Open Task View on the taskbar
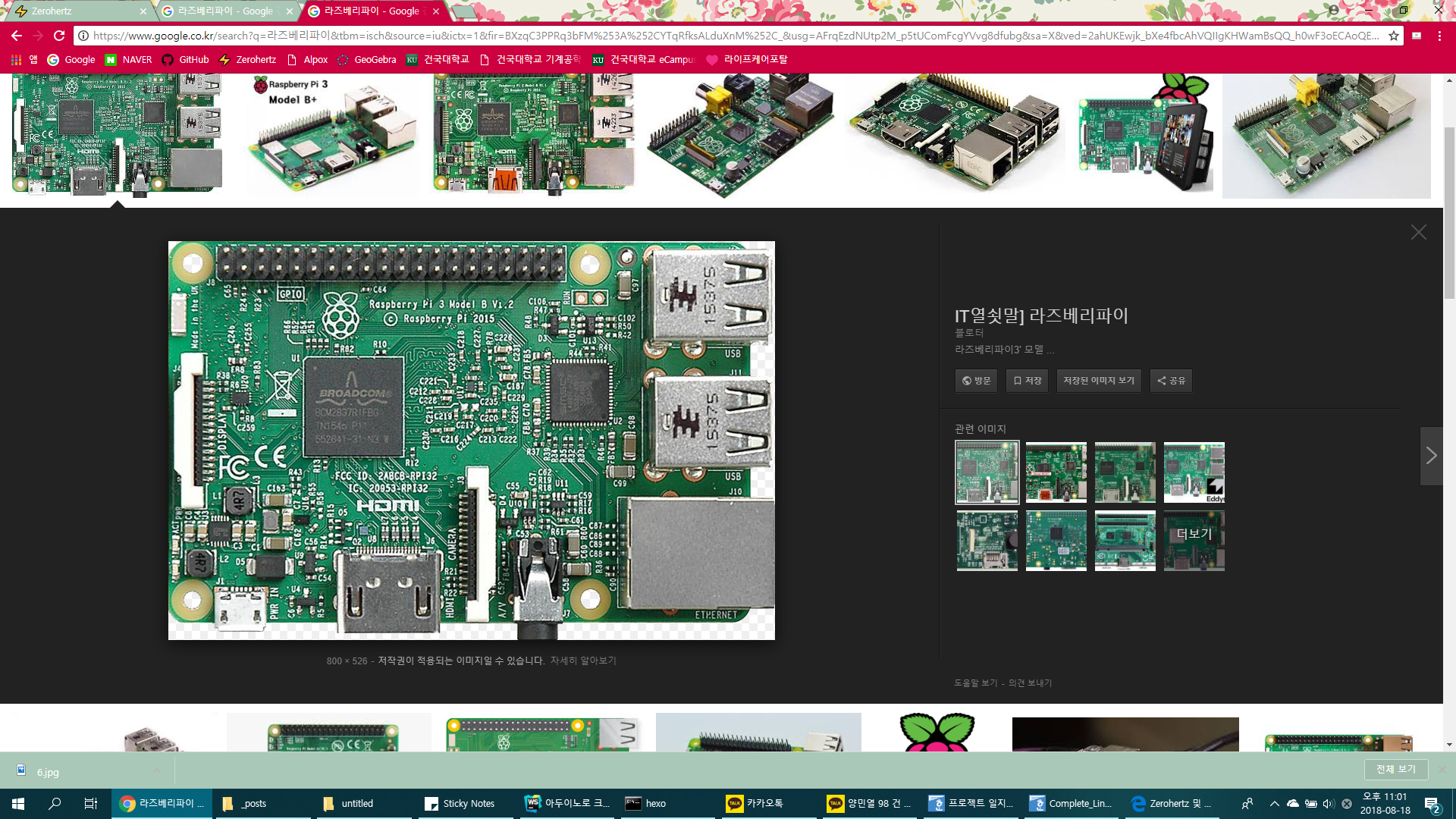This screenshot has width=1456, height=819. (x=90, y=803)
